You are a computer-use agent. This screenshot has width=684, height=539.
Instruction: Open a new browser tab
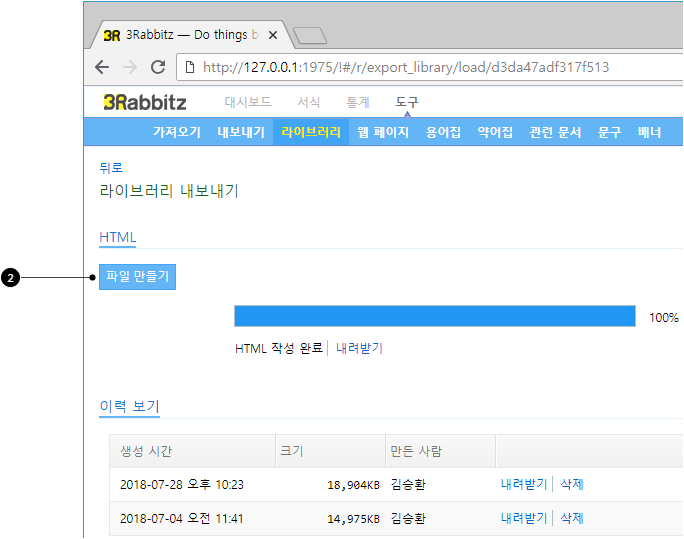point(310,35)
